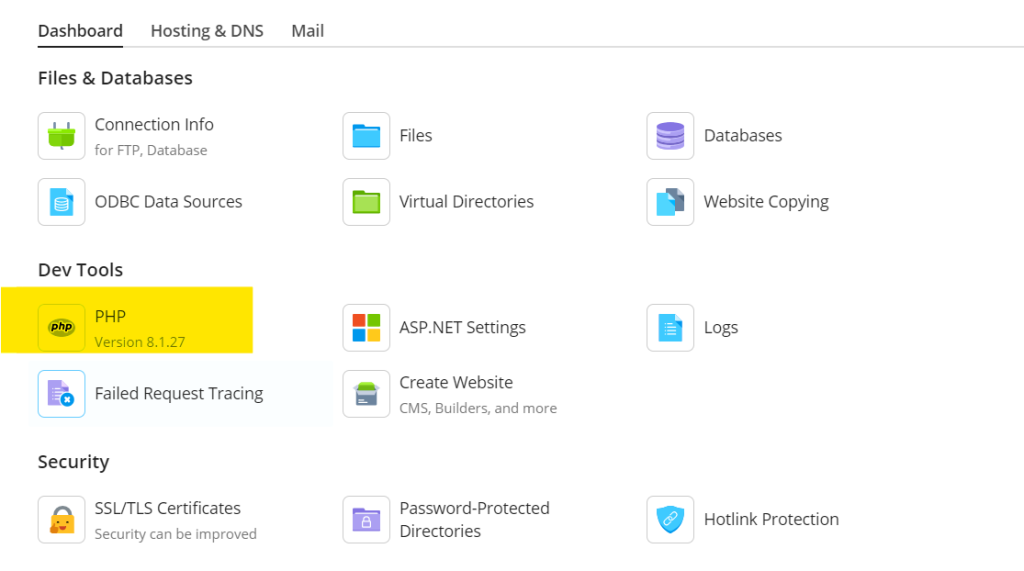1024x571 pixels.
Task: Click the PHP logo icon
Action: (x=62, y=328)
